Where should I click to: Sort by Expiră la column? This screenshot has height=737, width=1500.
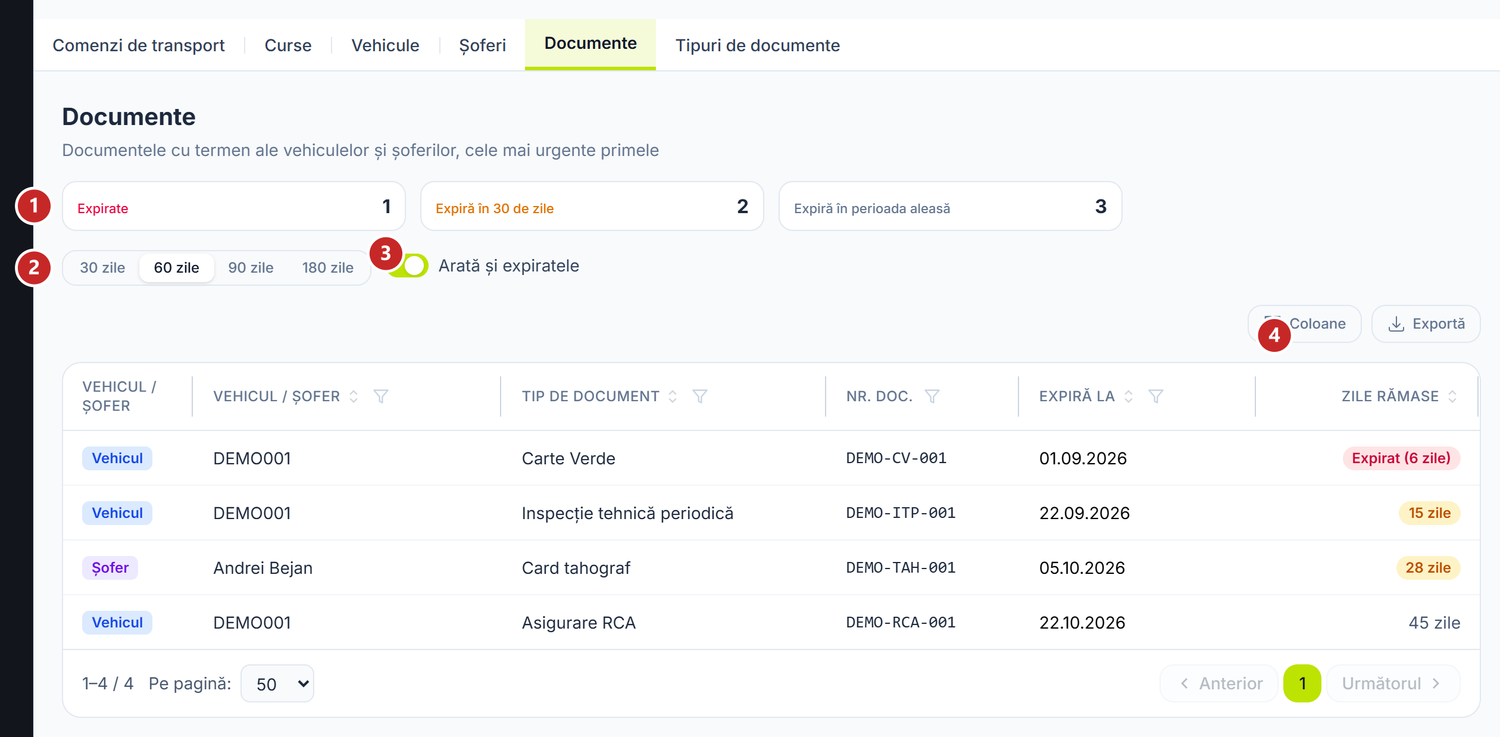(1129, 397)
